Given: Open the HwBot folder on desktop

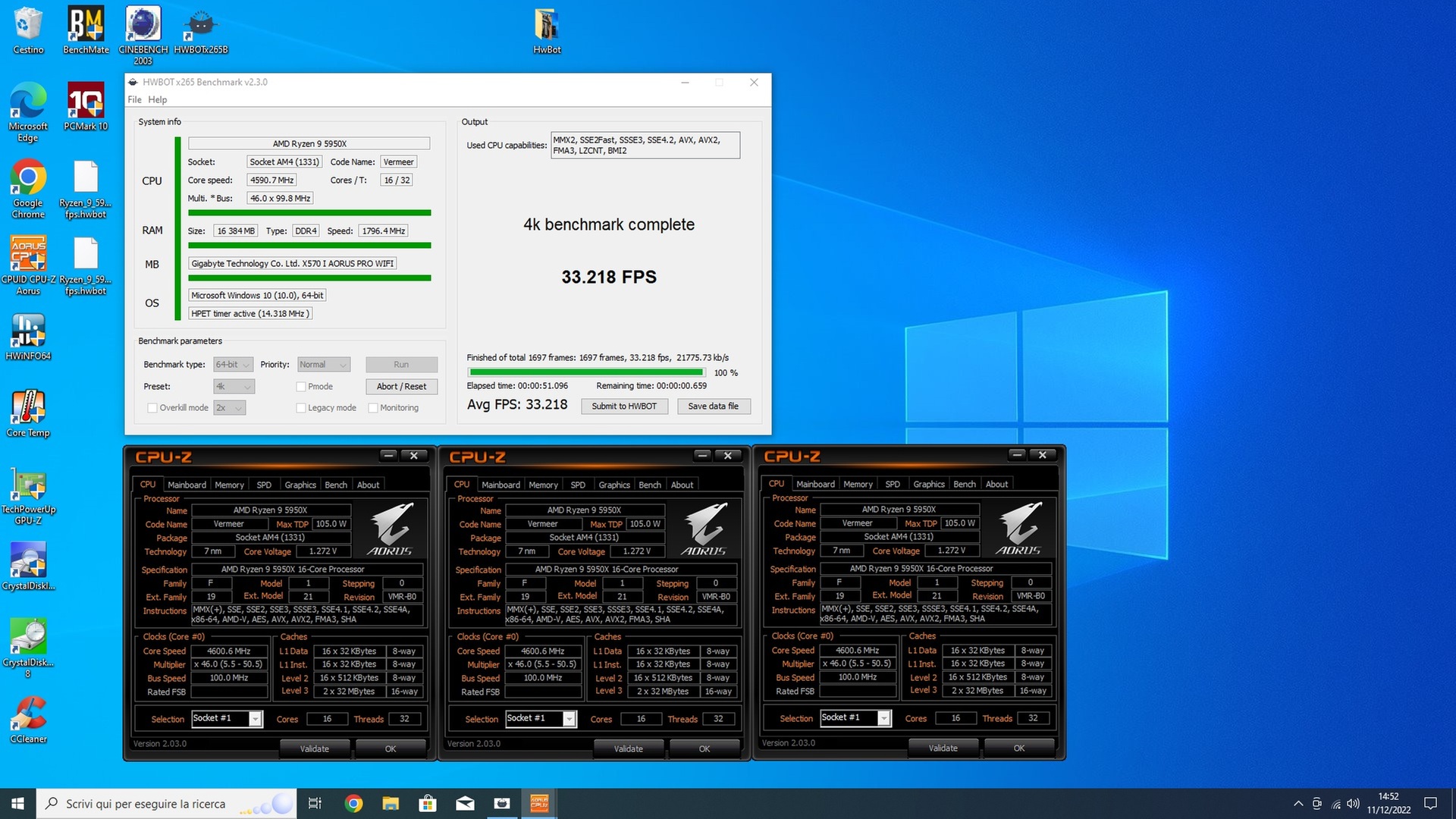Looking at the screenshot, I should click(547, 30).
